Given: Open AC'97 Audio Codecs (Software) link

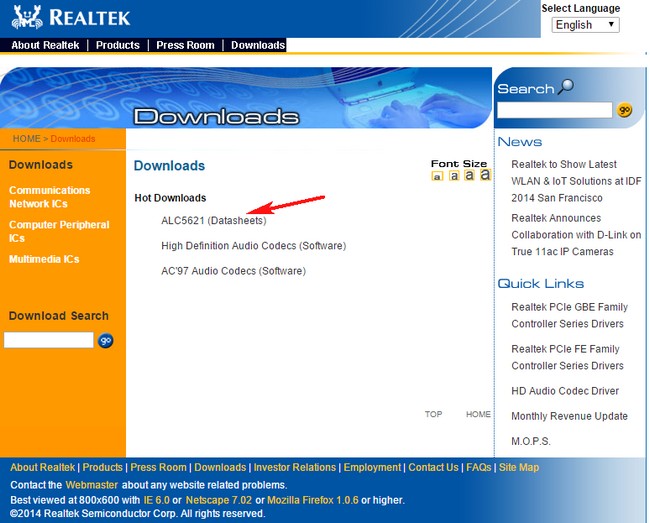Looking at the screenshot, I should tap(233, 271).
